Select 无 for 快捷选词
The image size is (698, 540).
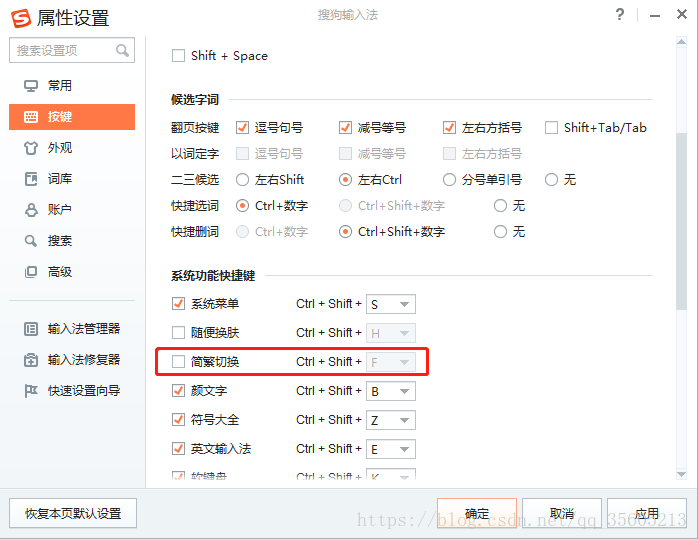point(500,206)
